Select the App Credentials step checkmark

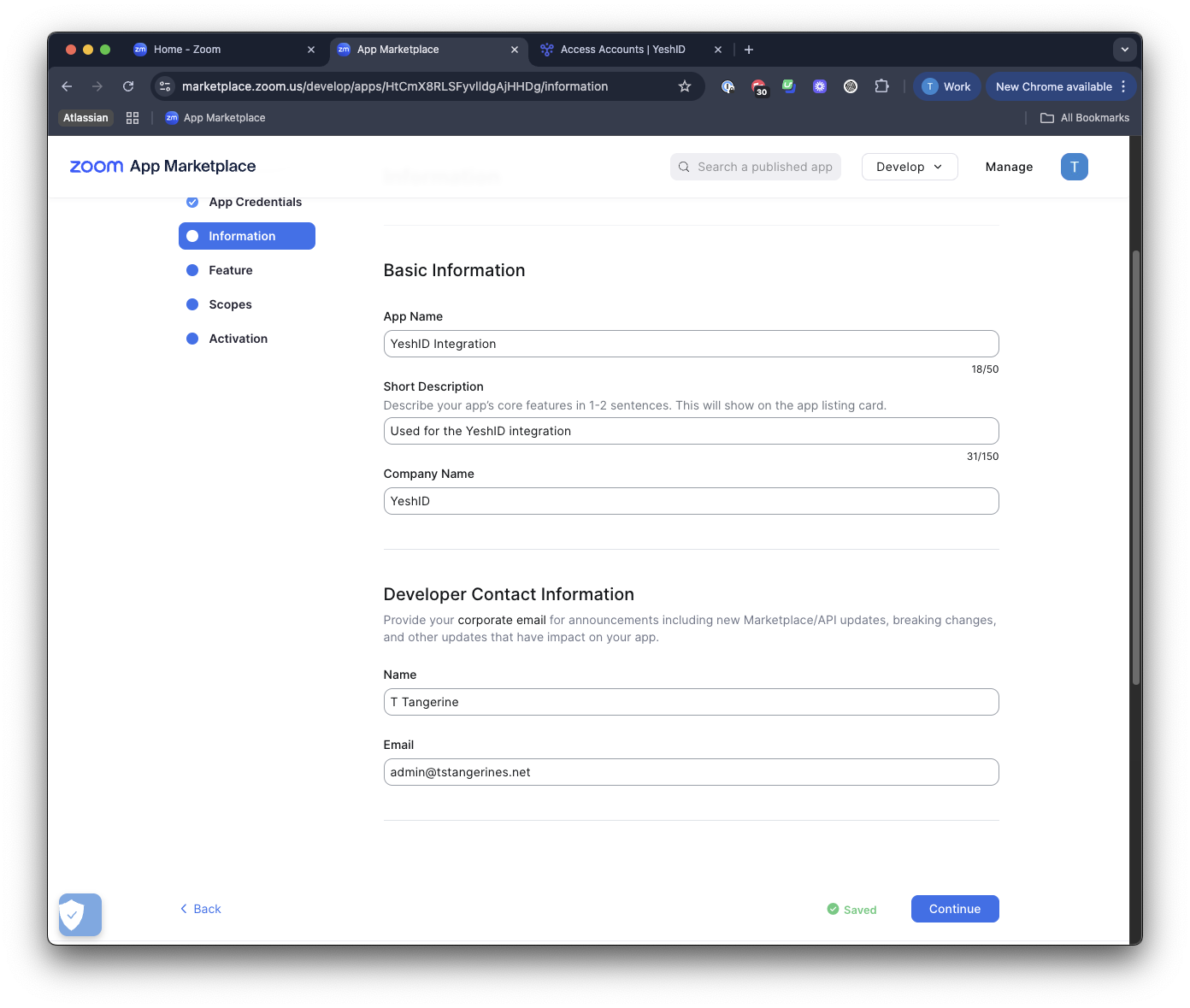point(192,202)
